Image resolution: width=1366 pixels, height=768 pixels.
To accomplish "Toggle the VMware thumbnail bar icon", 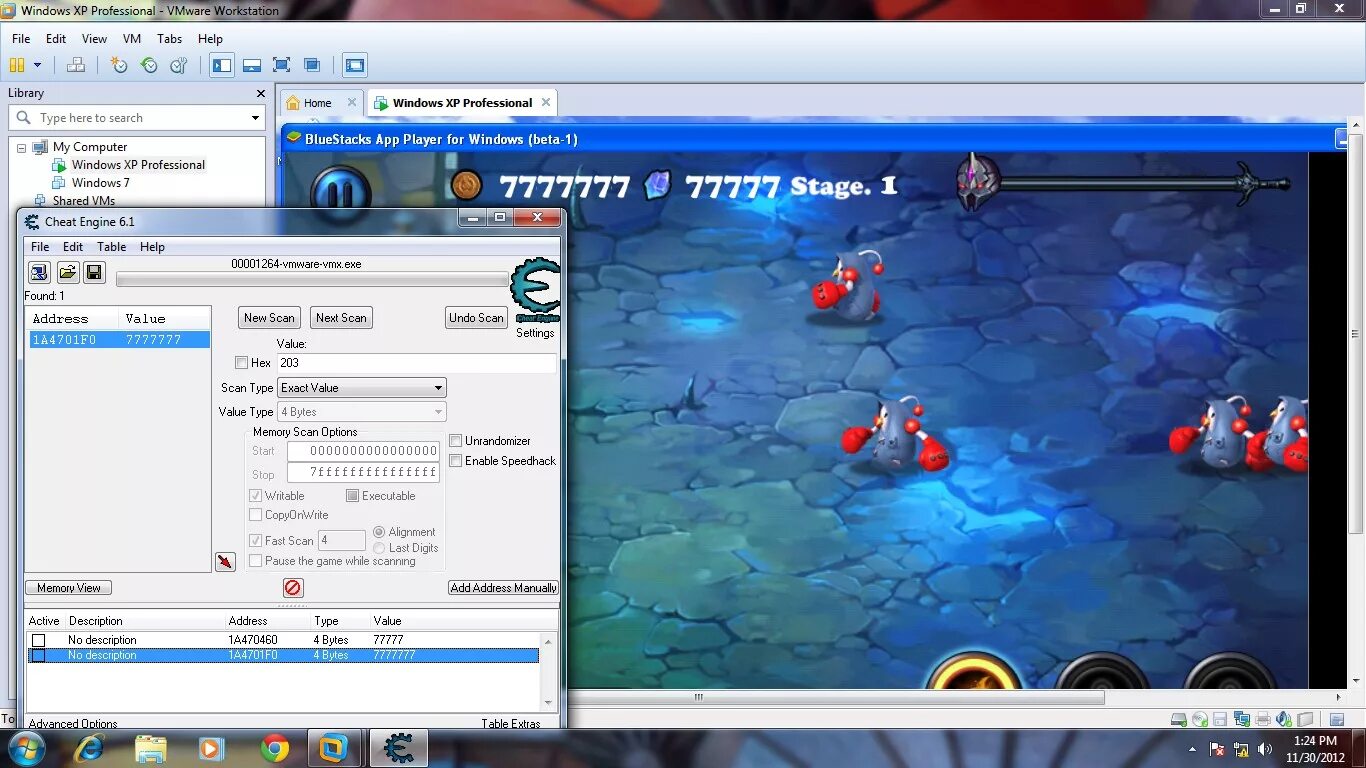I will pyautogui.click(x=252, y=65).
